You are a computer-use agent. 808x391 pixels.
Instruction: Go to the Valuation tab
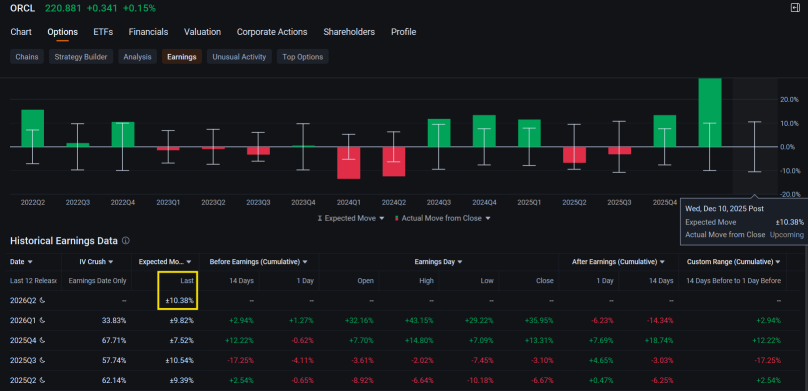coord(203,32)
